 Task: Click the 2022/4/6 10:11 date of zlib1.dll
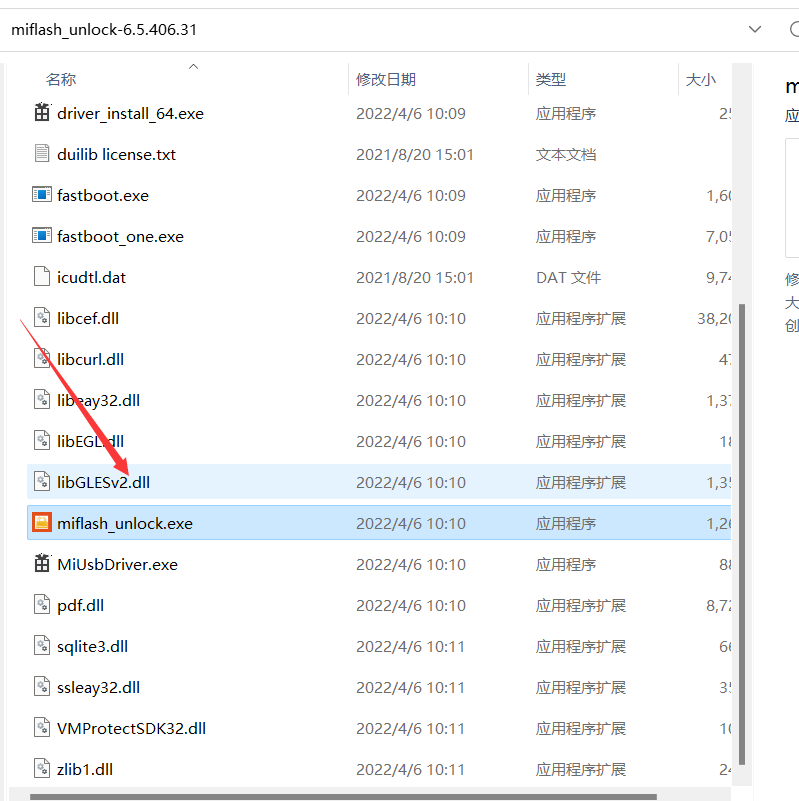pyautogui.click(x=410, y=769)
